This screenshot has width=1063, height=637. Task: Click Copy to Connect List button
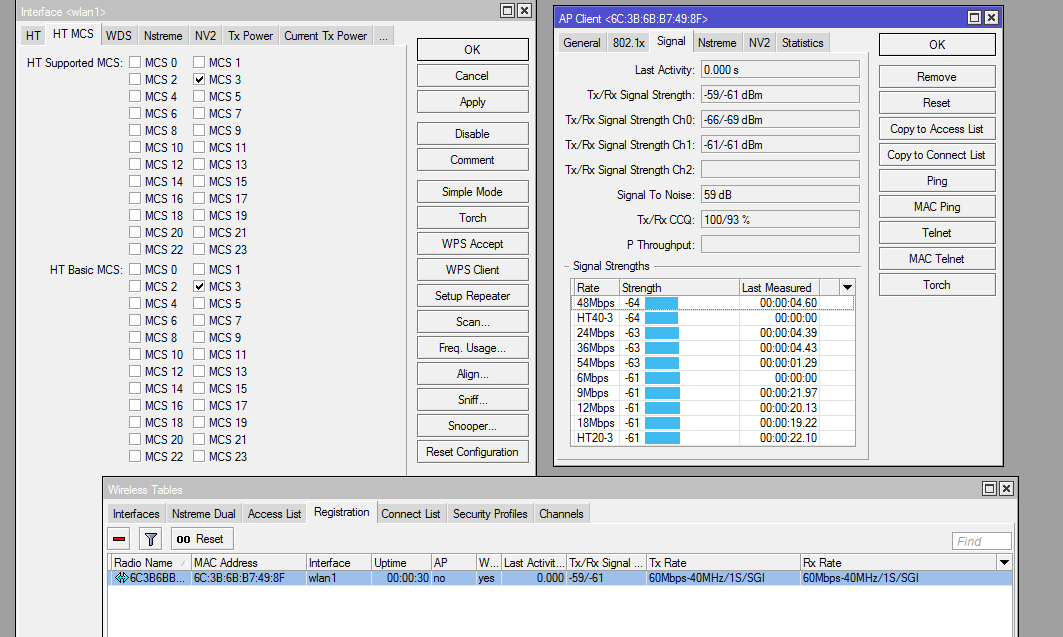(x=937, y=155)
